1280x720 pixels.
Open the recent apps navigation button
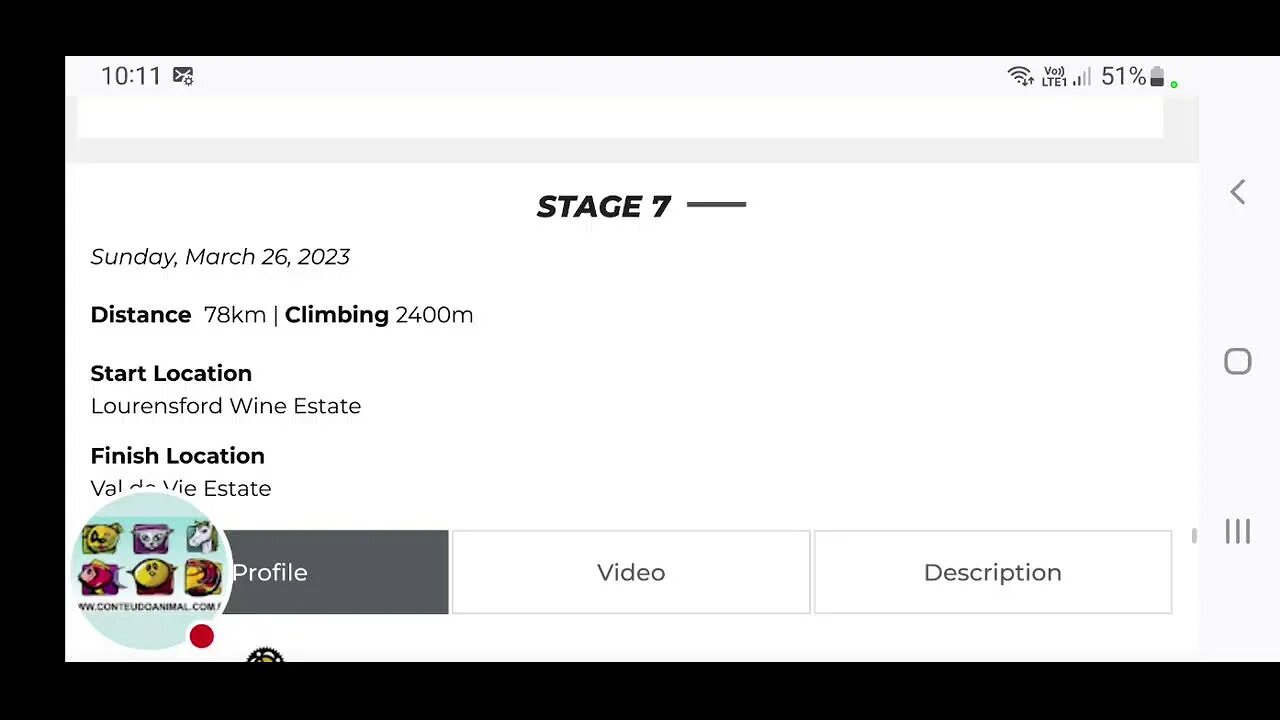[1238, 532]
